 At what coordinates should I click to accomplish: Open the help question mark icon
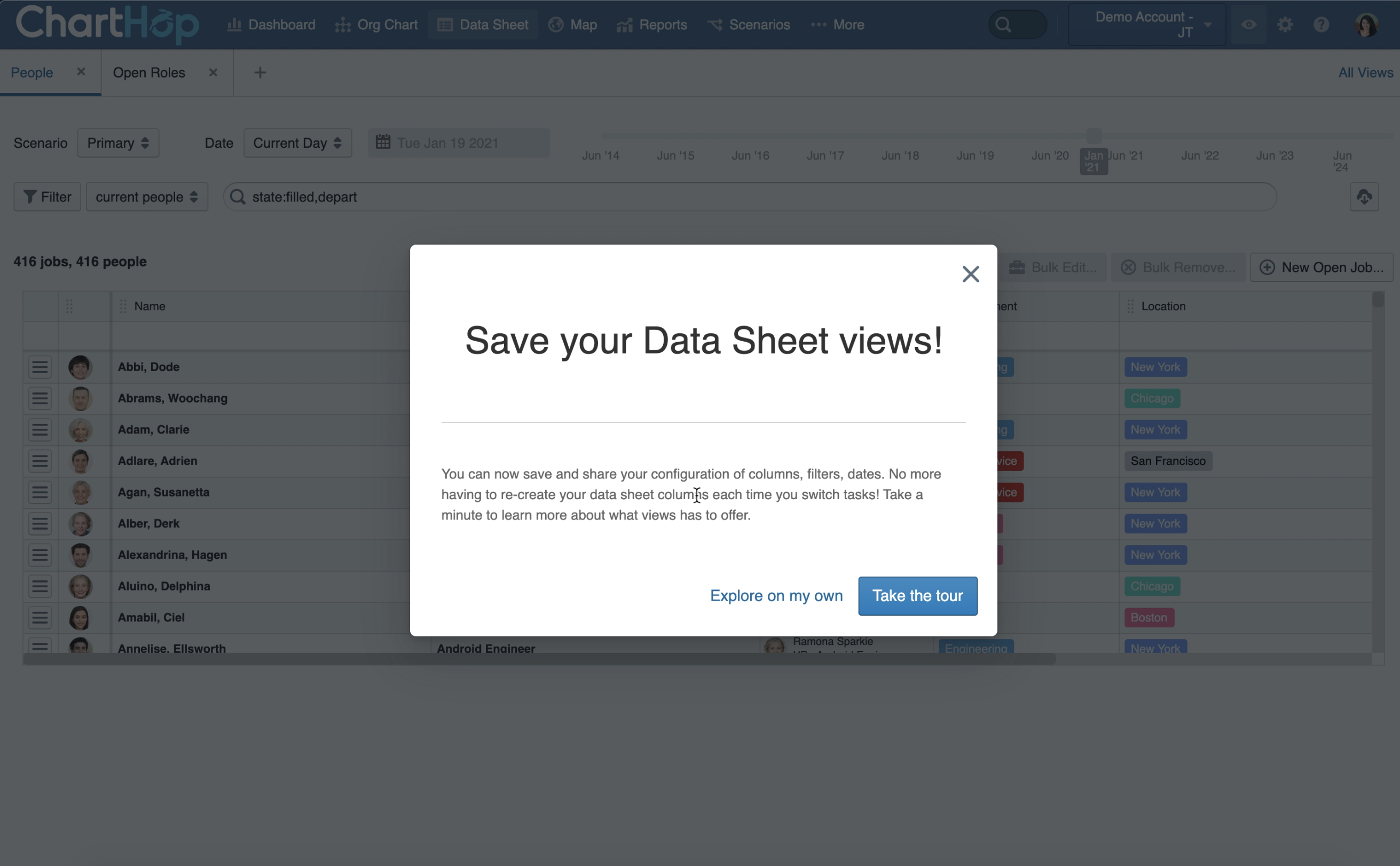click(1321, 25)
